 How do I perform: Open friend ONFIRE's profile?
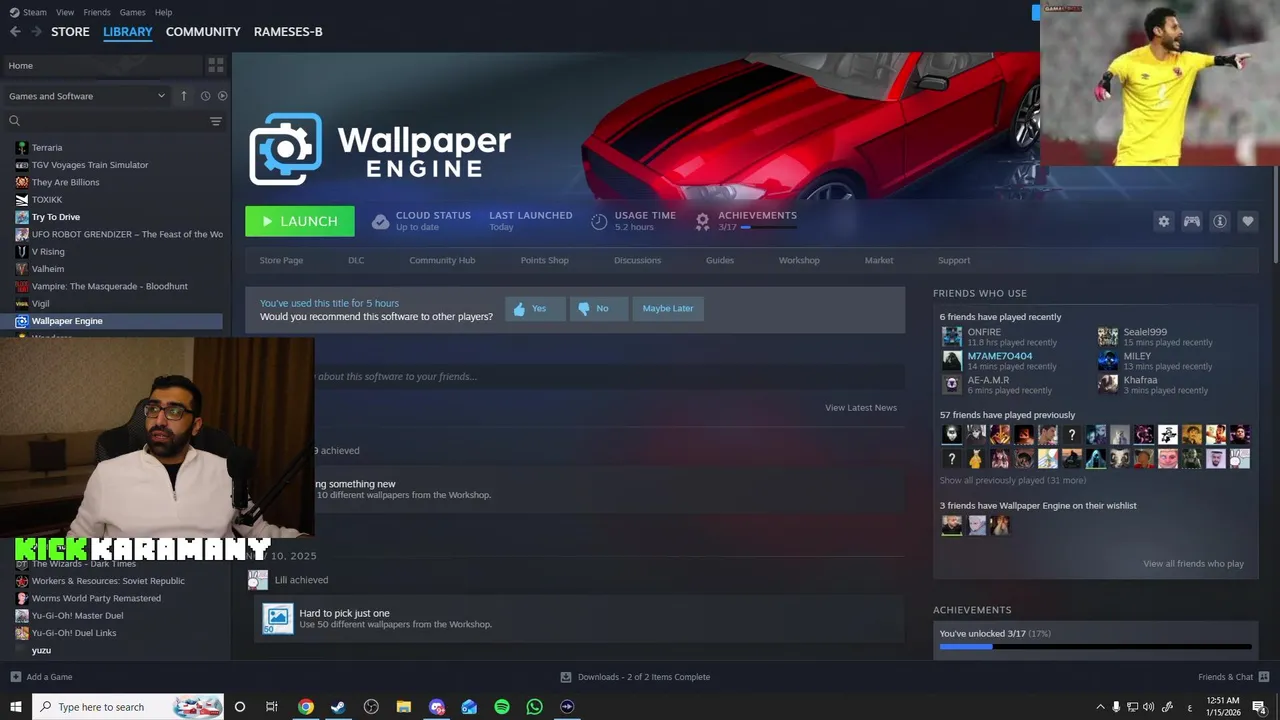click(x=984, y=332)
